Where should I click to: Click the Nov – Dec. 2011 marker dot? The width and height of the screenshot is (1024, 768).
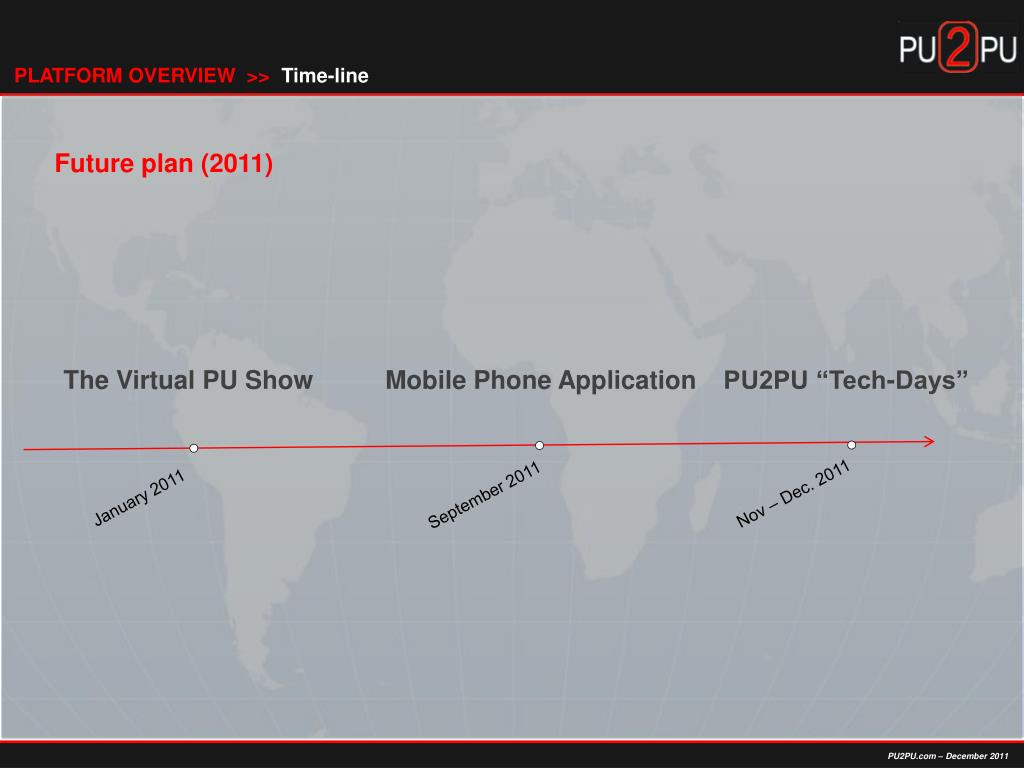(852, 445)
